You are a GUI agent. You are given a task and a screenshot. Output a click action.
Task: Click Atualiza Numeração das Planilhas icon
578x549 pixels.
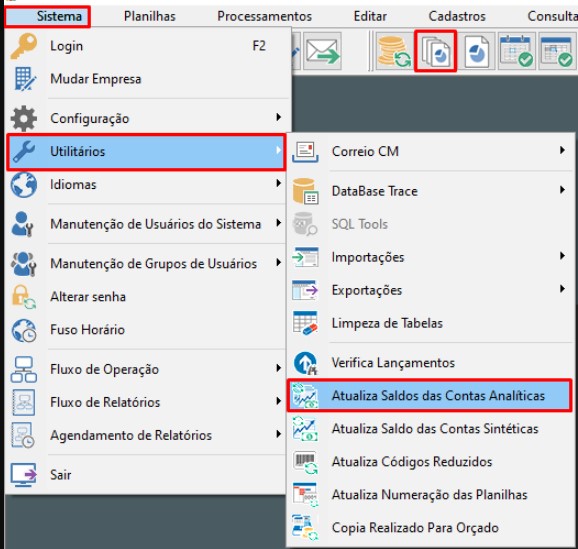[305, 495]
